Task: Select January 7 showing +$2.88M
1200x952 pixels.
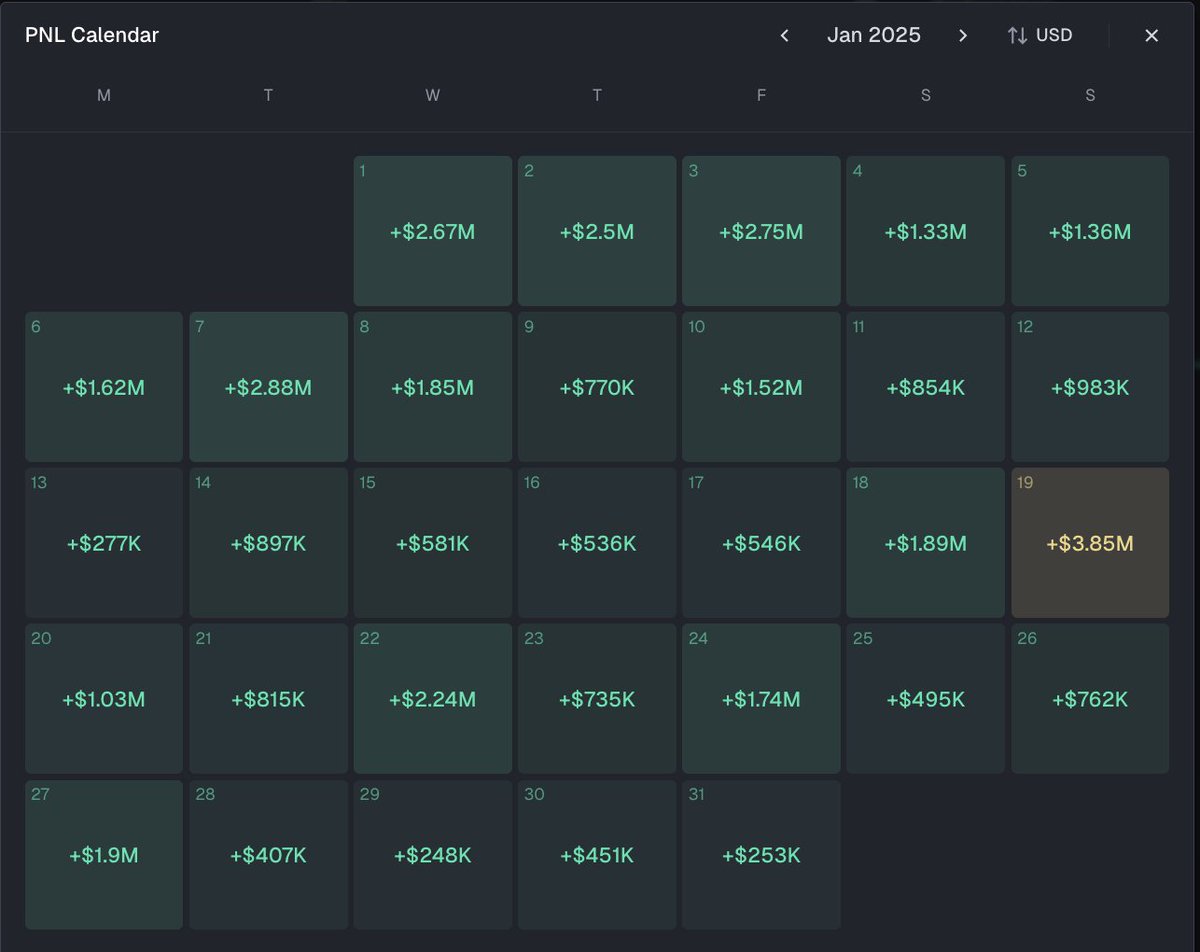Action: 268,386
